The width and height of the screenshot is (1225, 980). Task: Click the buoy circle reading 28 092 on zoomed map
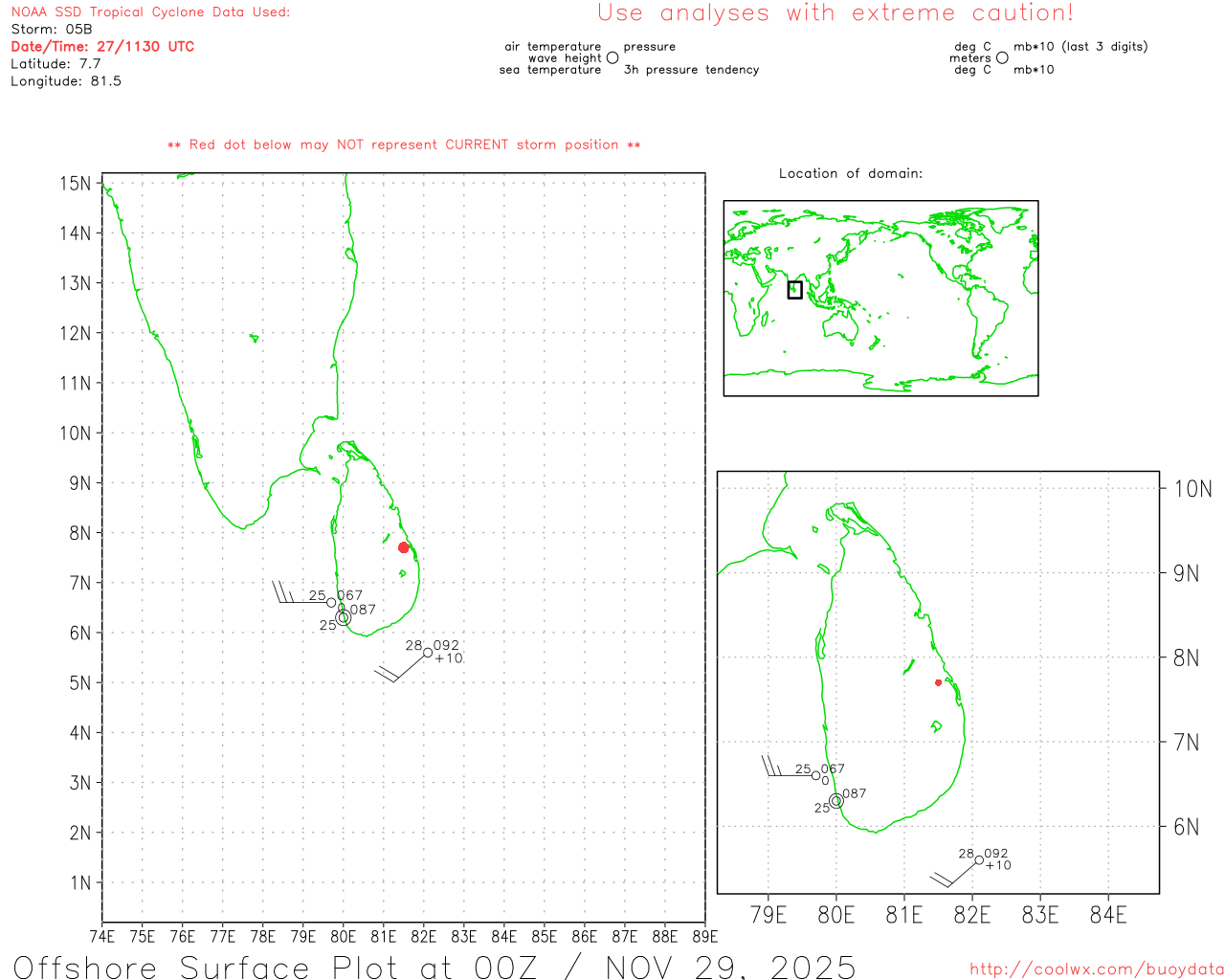pyautogui.click(x=979, y=860)
